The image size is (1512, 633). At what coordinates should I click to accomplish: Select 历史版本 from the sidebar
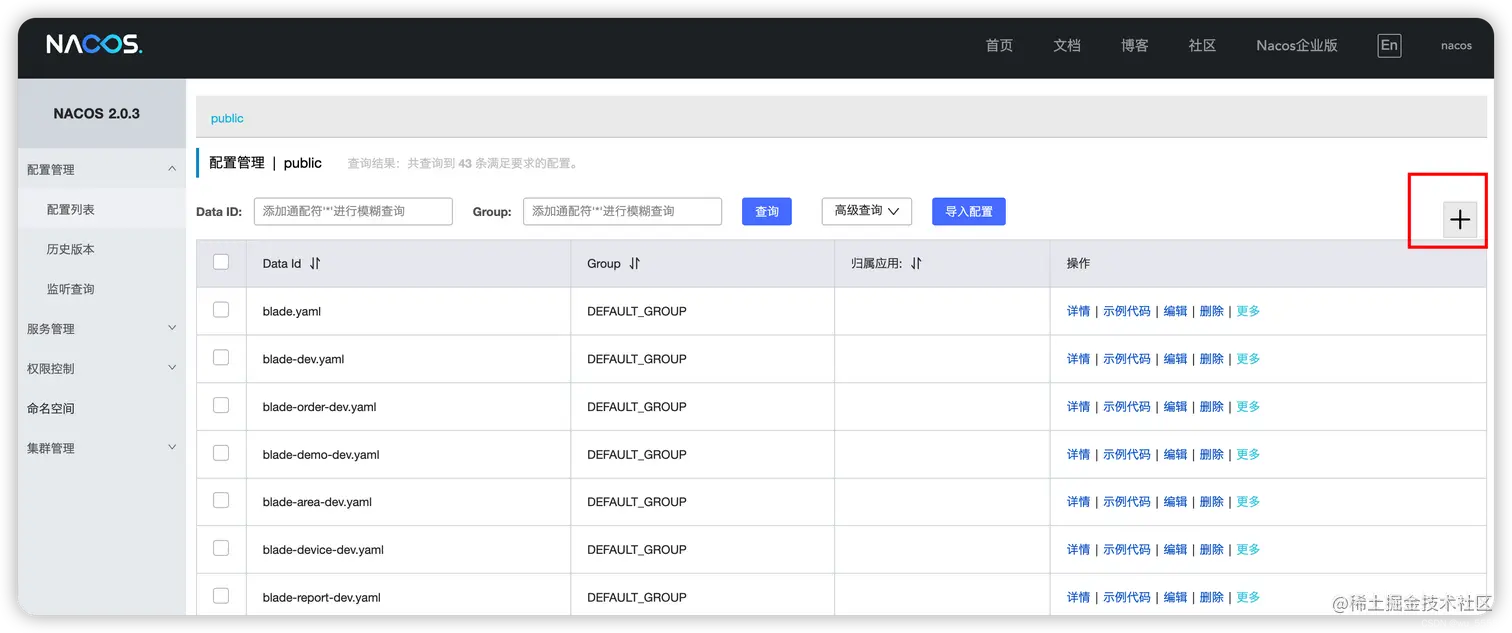[x=70, y=248]
